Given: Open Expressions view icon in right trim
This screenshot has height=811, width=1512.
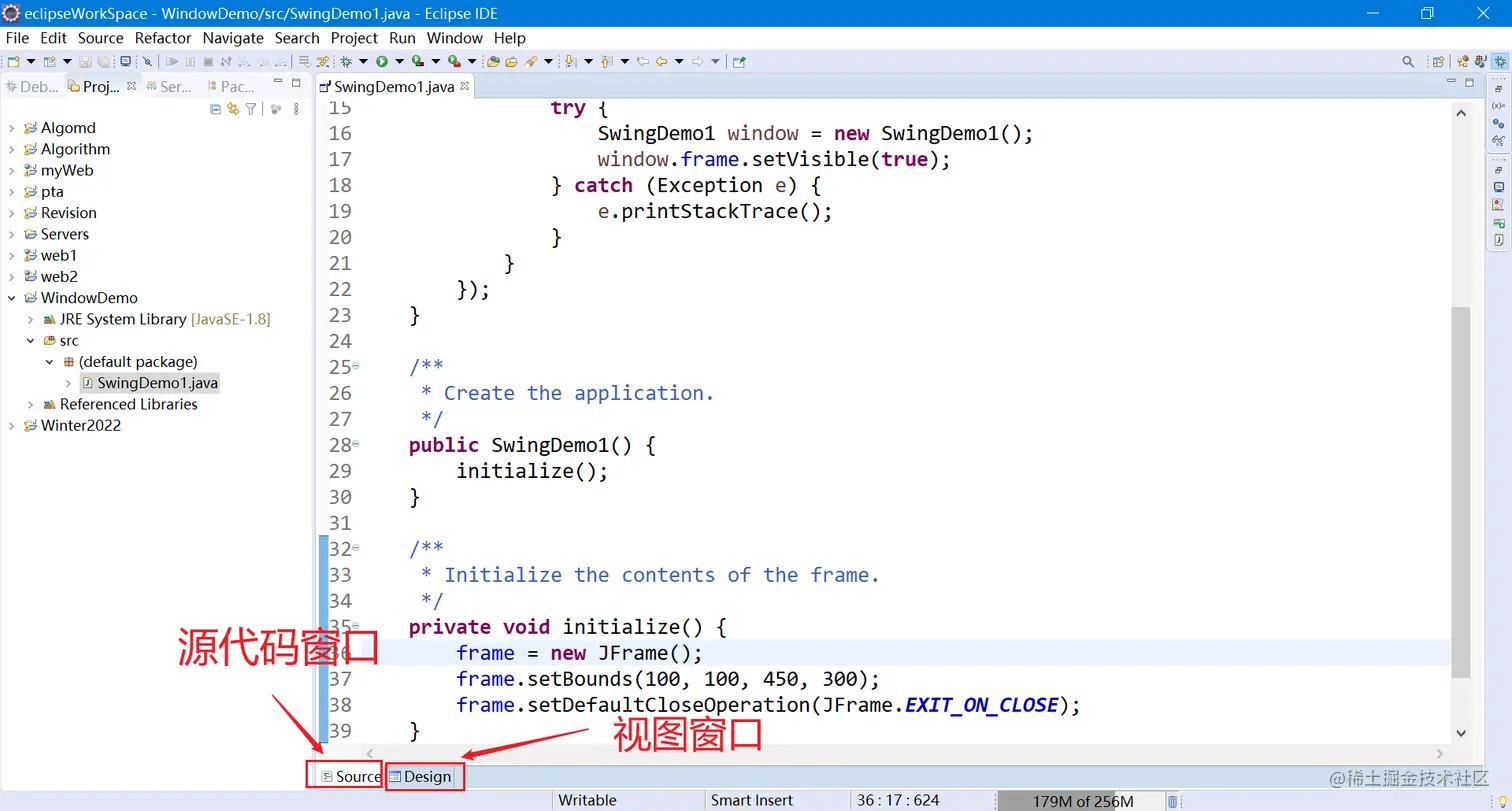Looking at the screenshot, I should point(1498,141).
